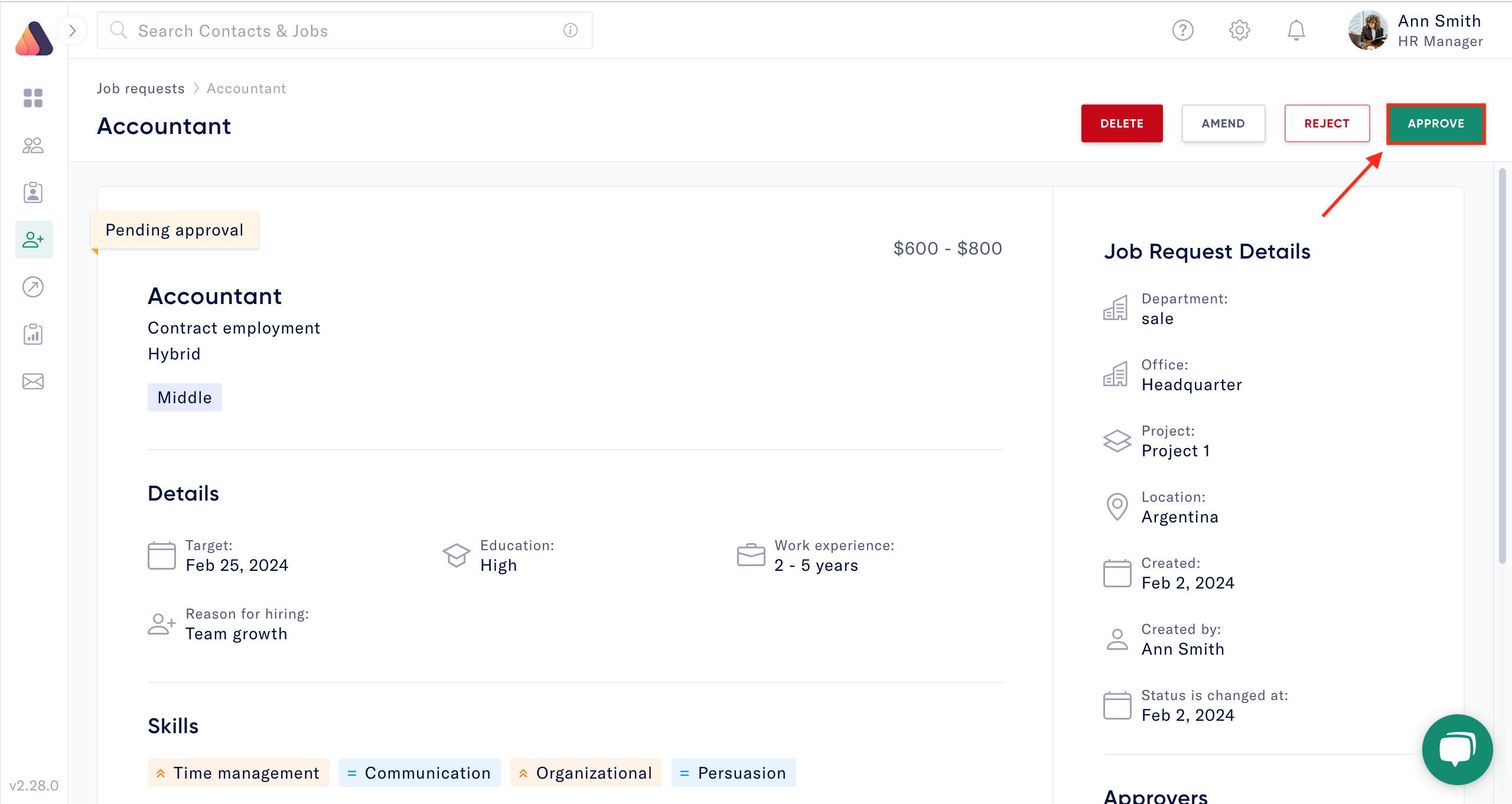Open the Reports clipboard-chart icon
The width and height of the screenshot is (1512, 804).
[33, 334]
